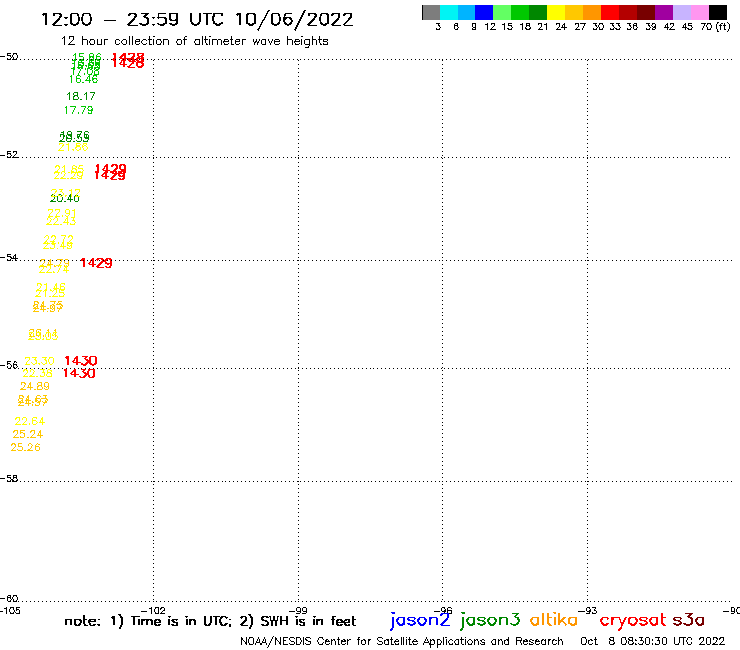Click the dark red 's3a' legend entry
Screen dimensions: 740x650
(x=688, y=620)
